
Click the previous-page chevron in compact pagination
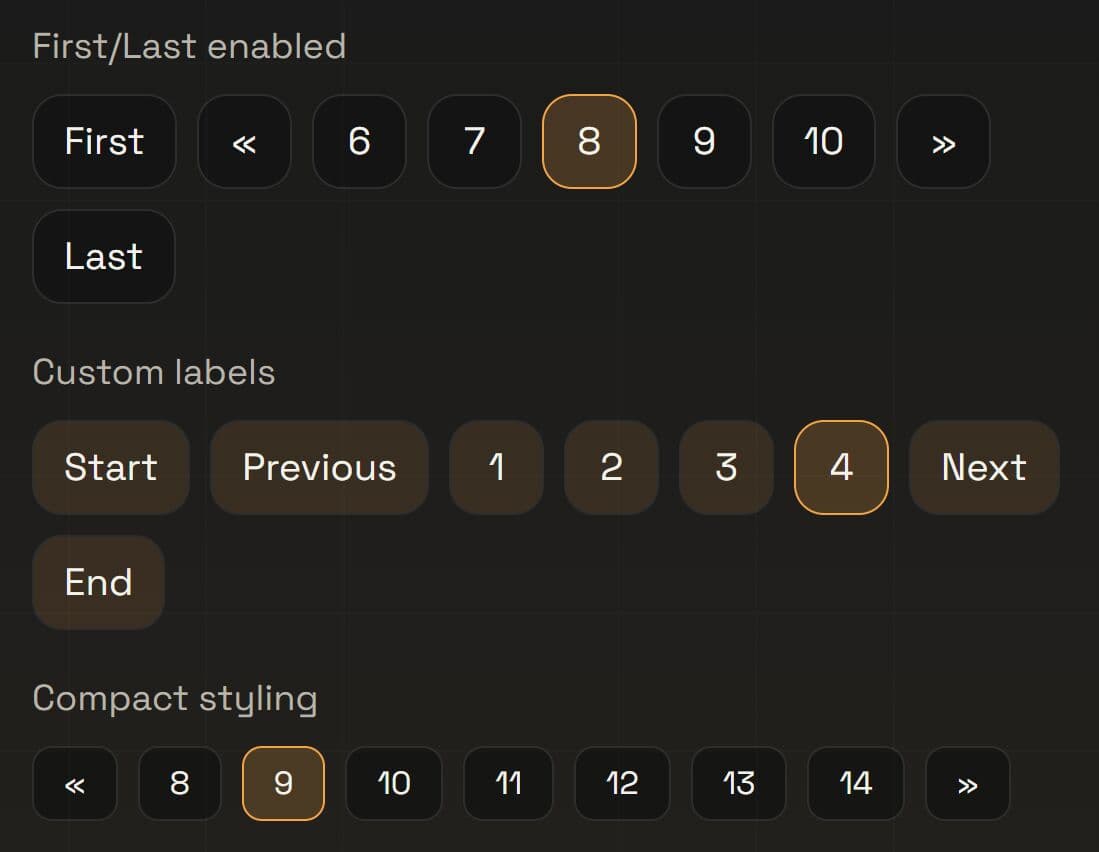tap(75, 784)
